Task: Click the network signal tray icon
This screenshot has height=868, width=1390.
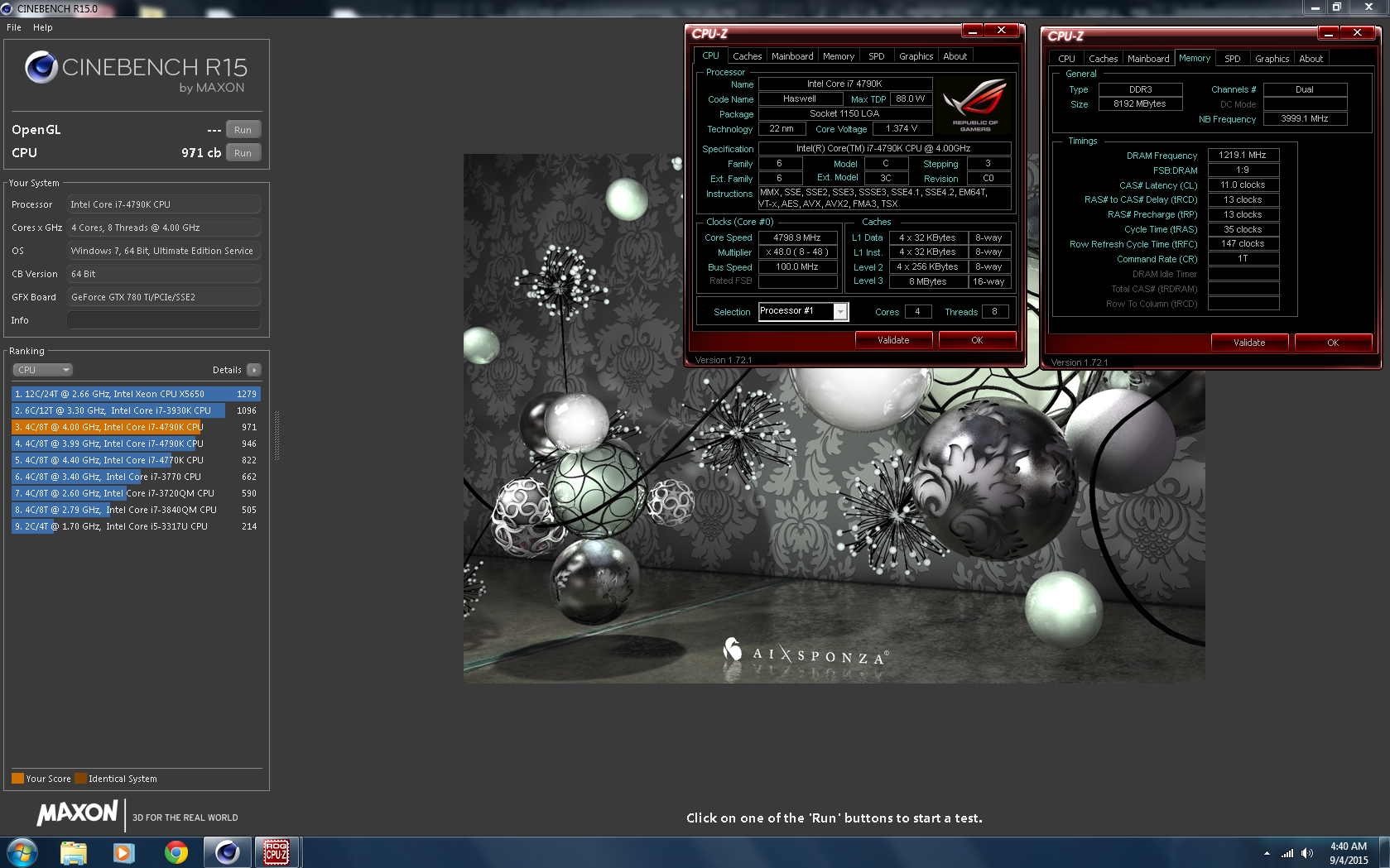Action: 1287,853
